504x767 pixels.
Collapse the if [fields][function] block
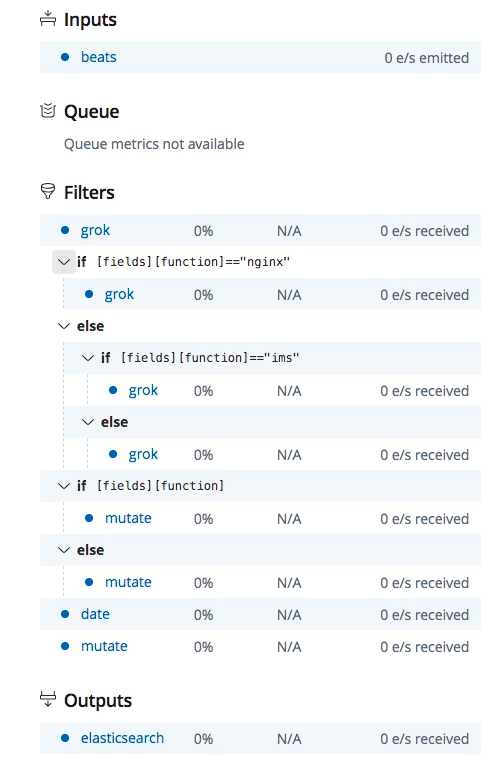(64, 486)
